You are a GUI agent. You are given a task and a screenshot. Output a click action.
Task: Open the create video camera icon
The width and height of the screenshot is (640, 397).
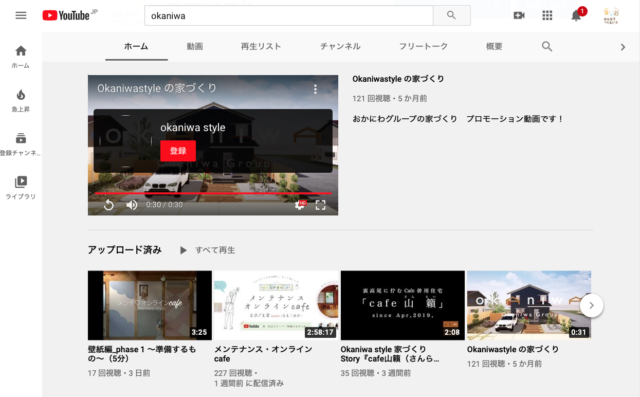pos(519,16)
